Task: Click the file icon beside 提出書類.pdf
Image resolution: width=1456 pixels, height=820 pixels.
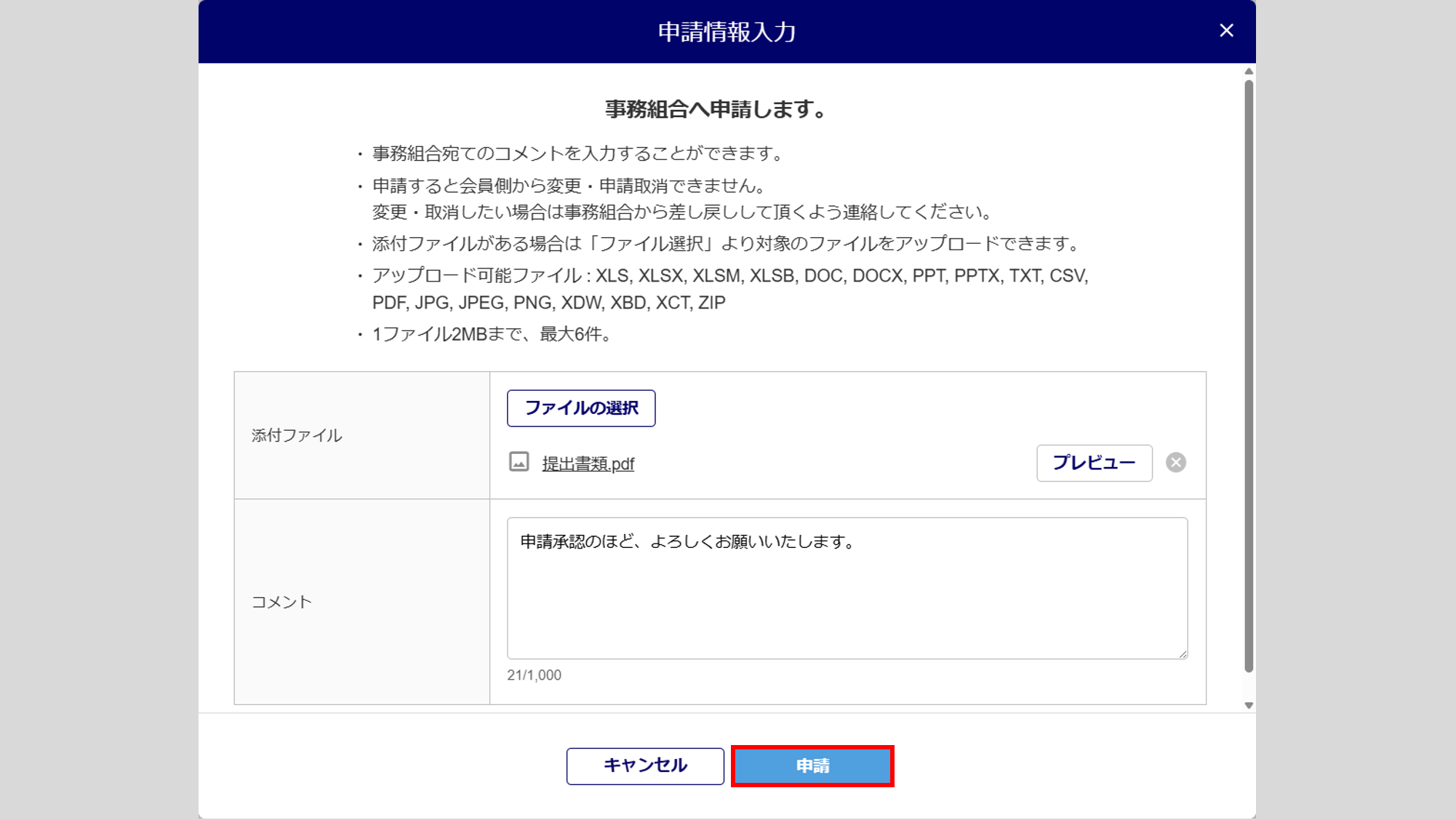Action: point(519,462)
